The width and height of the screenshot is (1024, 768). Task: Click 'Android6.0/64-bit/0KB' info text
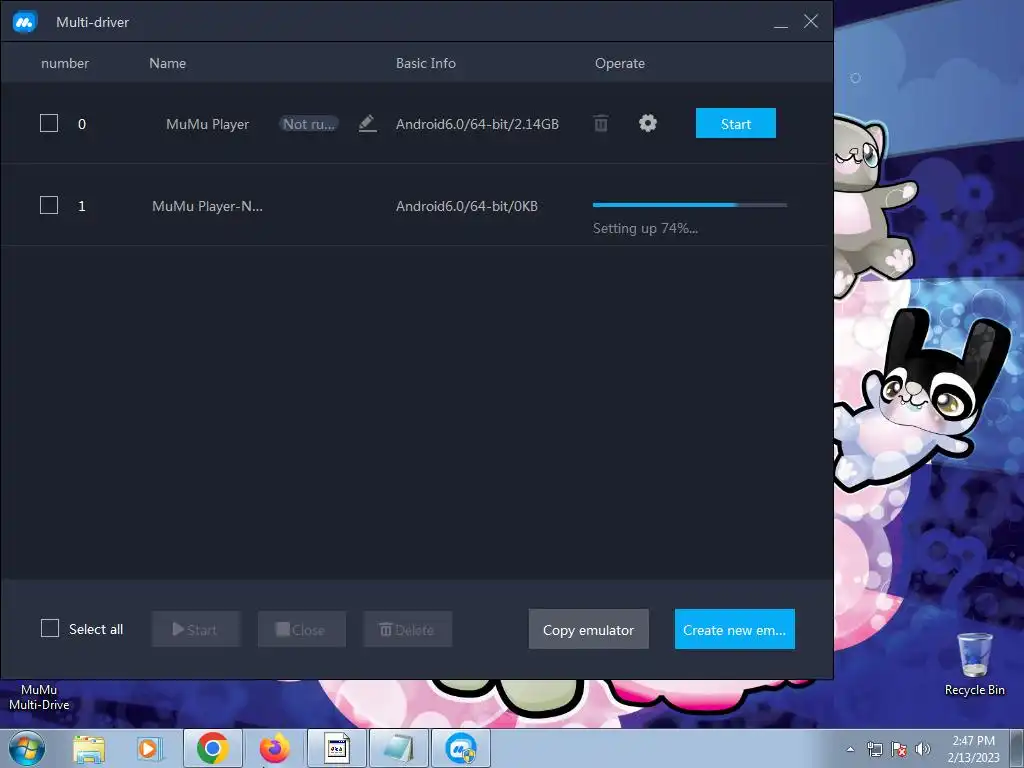pos(467,206)
